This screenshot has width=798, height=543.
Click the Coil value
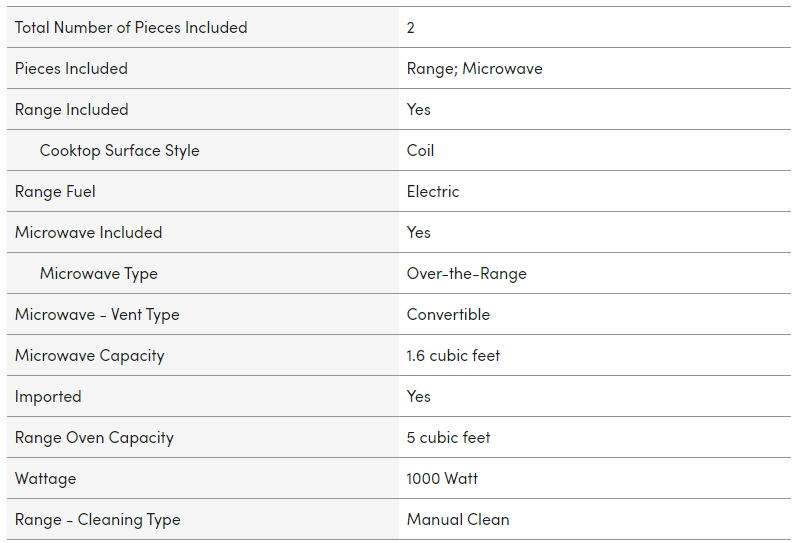coord(420,151)
